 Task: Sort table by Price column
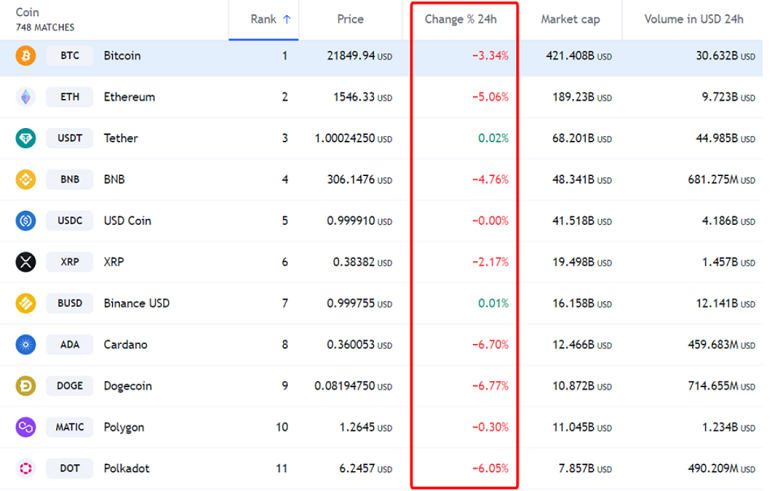350,19
